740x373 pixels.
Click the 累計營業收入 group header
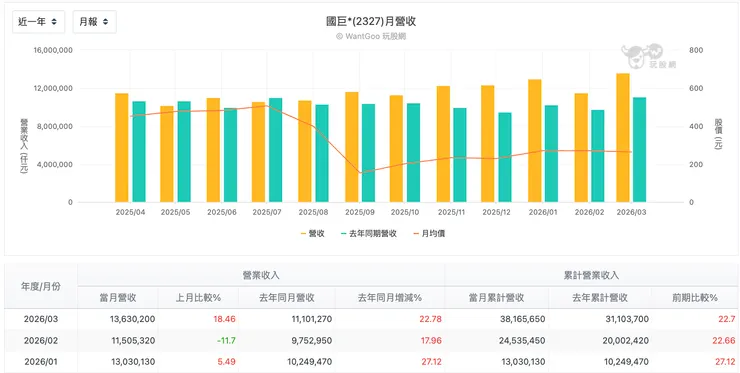591,275
